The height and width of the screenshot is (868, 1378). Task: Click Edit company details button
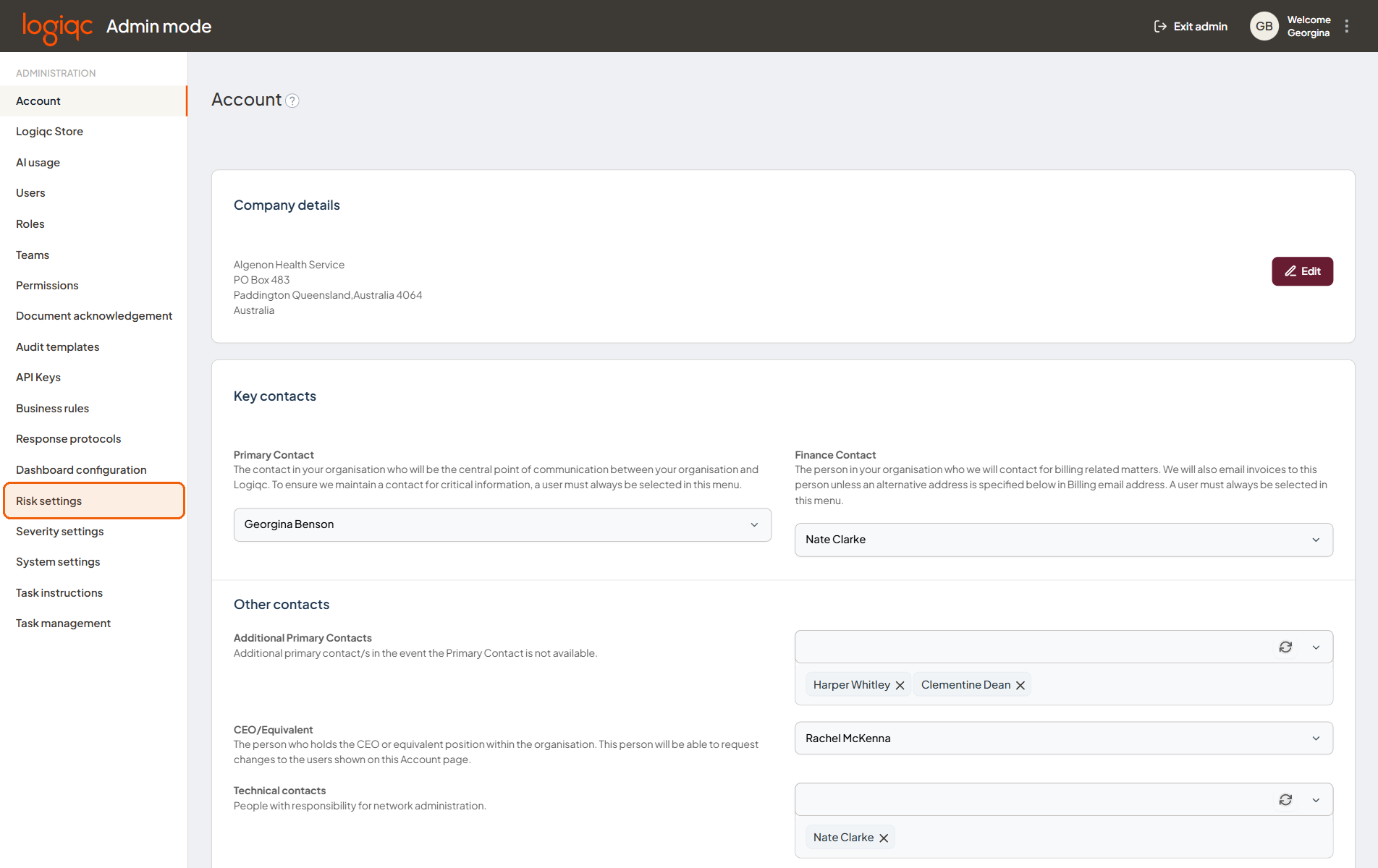(1302, 271)
